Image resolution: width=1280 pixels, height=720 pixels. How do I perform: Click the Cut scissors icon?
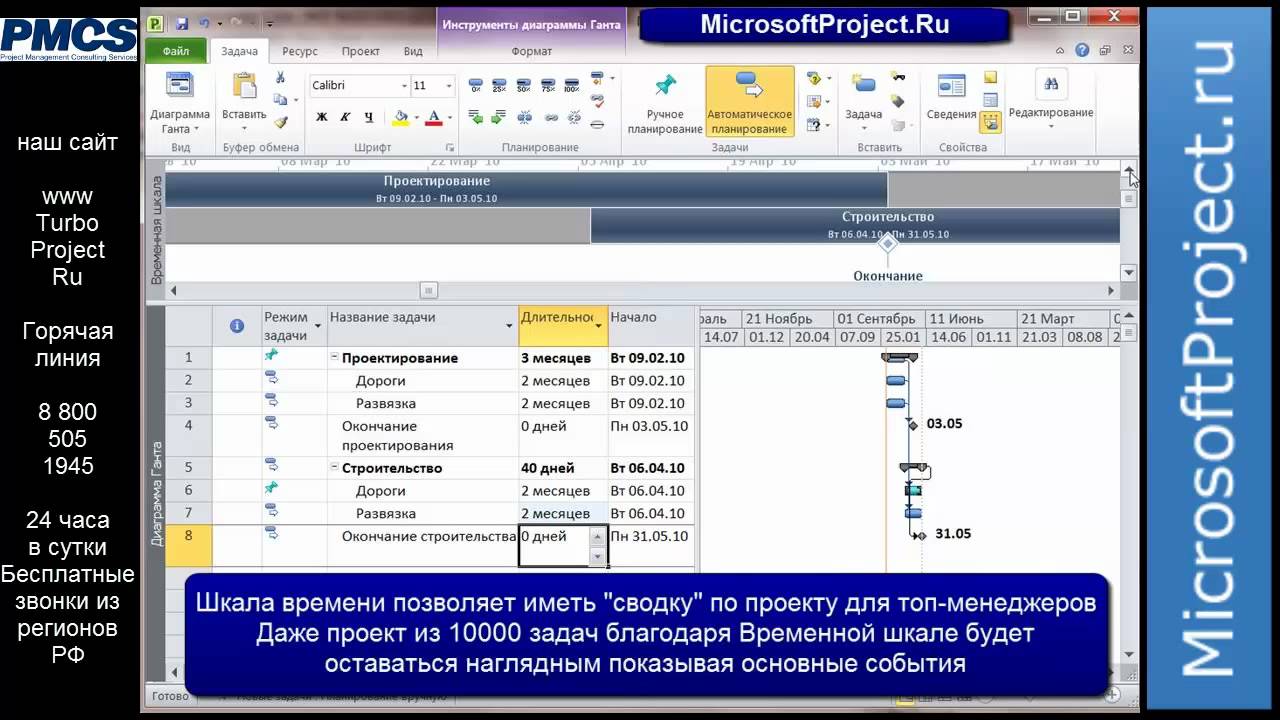pos(280,78)
